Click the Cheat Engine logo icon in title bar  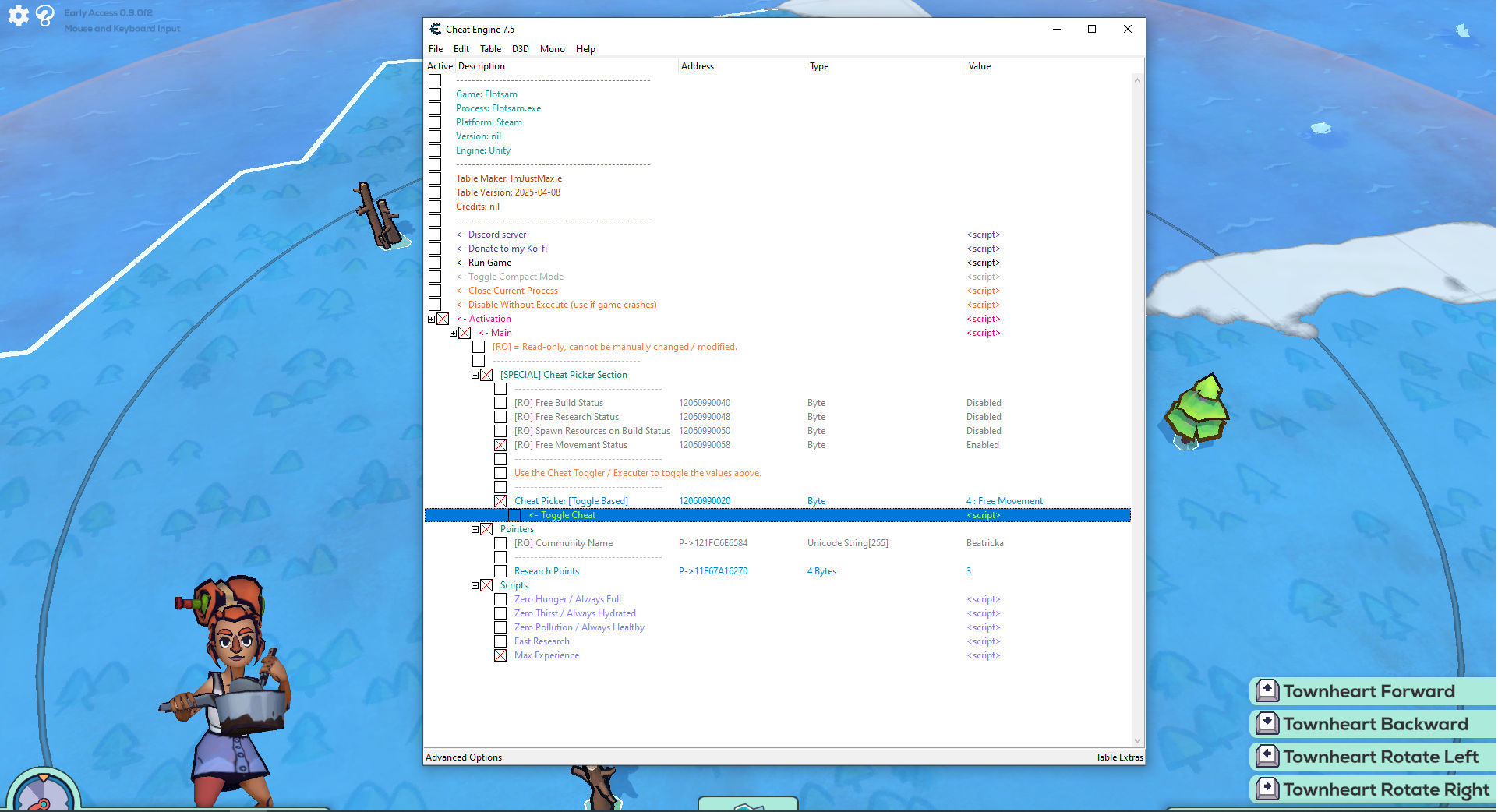(x=435, y=29)
